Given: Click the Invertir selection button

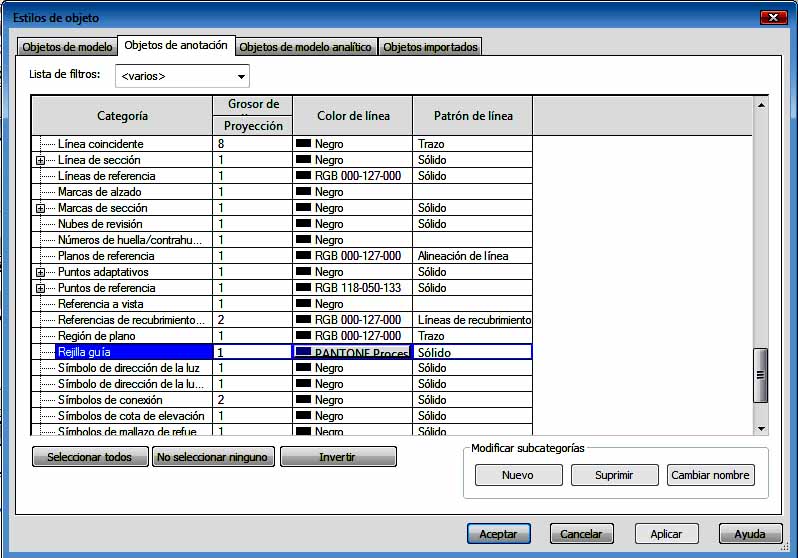Looking at the screenshot, I should click(x=338, y=457).
